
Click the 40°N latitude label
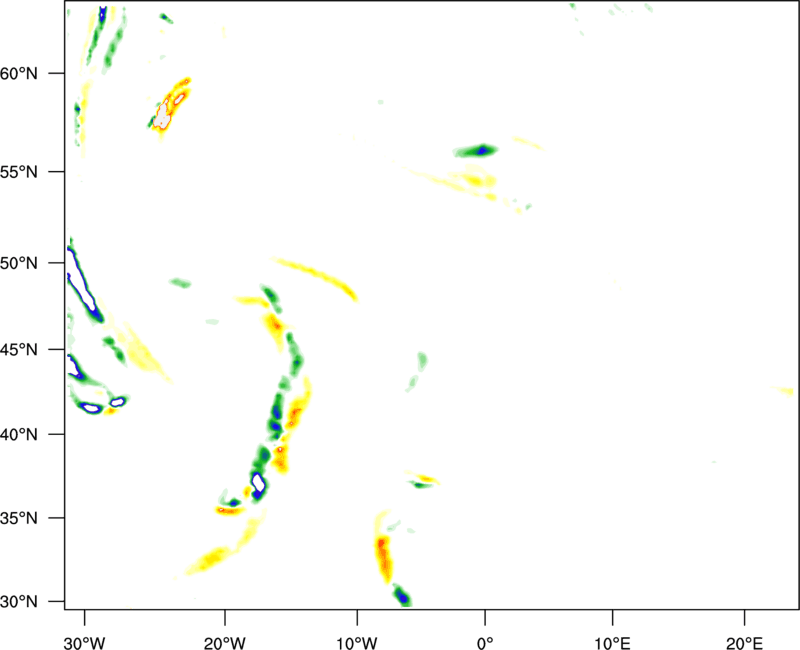coord(19,435)
